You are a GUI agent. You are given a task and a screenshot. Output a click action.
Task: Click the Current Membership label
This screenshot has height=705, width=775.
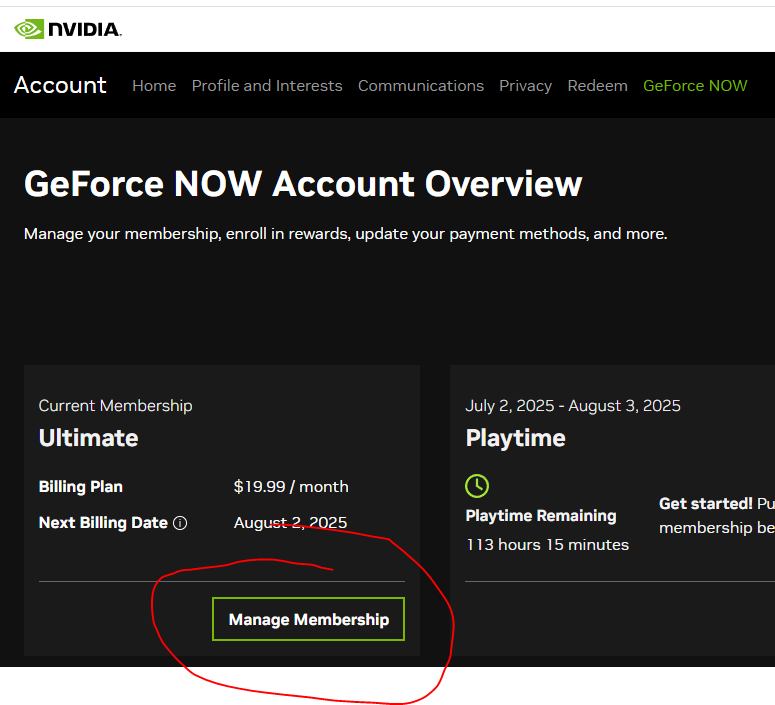[115, 406]
